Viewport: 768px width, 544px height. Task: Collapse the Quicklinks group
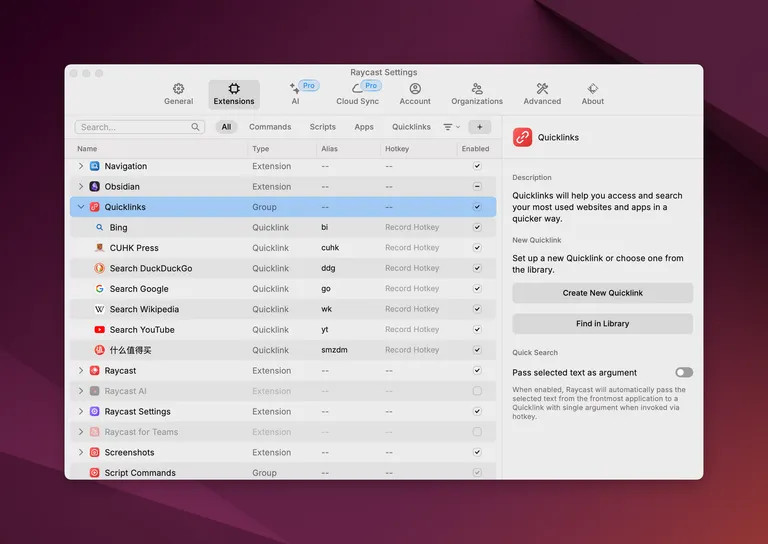81,207
